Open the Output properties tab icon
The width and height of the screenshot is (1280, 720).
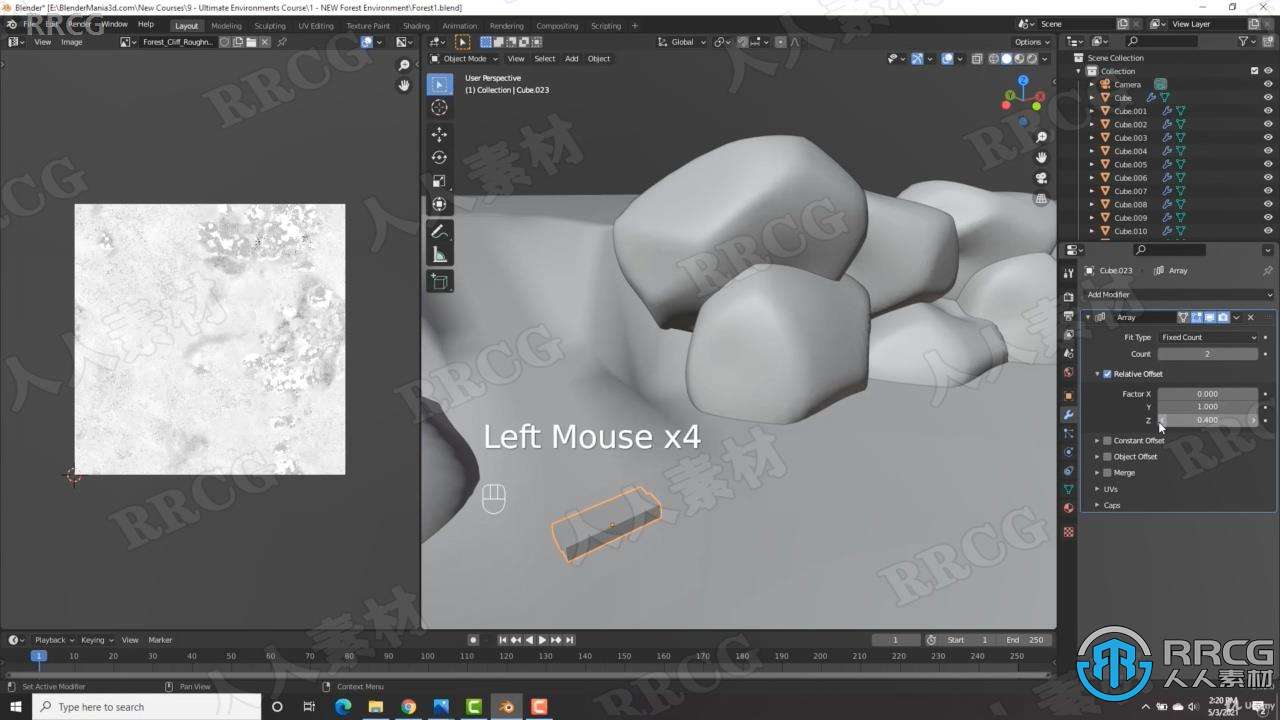[x=1068, y=316]
